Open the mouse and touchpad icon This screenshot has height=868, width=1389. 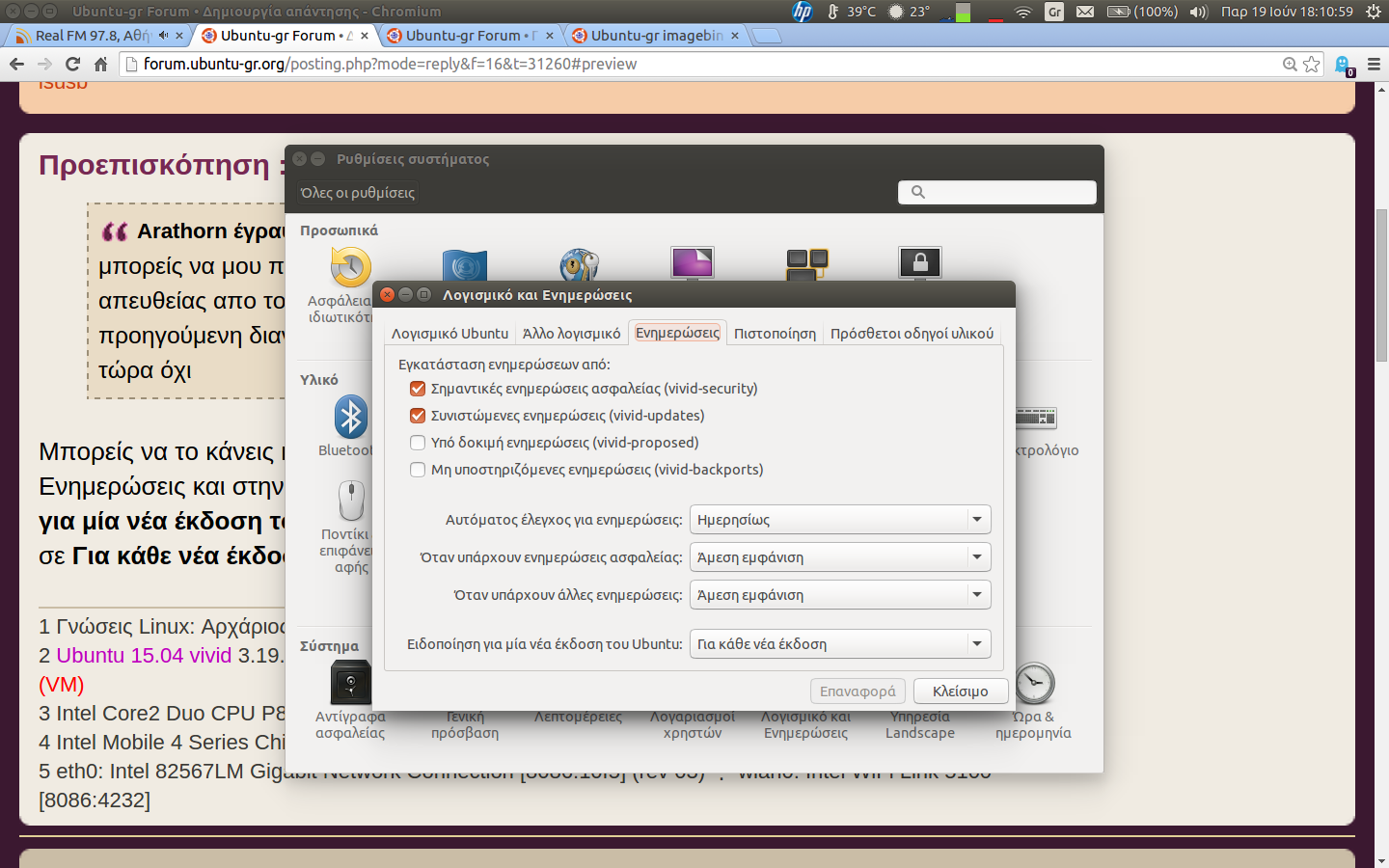click(351, 501)
